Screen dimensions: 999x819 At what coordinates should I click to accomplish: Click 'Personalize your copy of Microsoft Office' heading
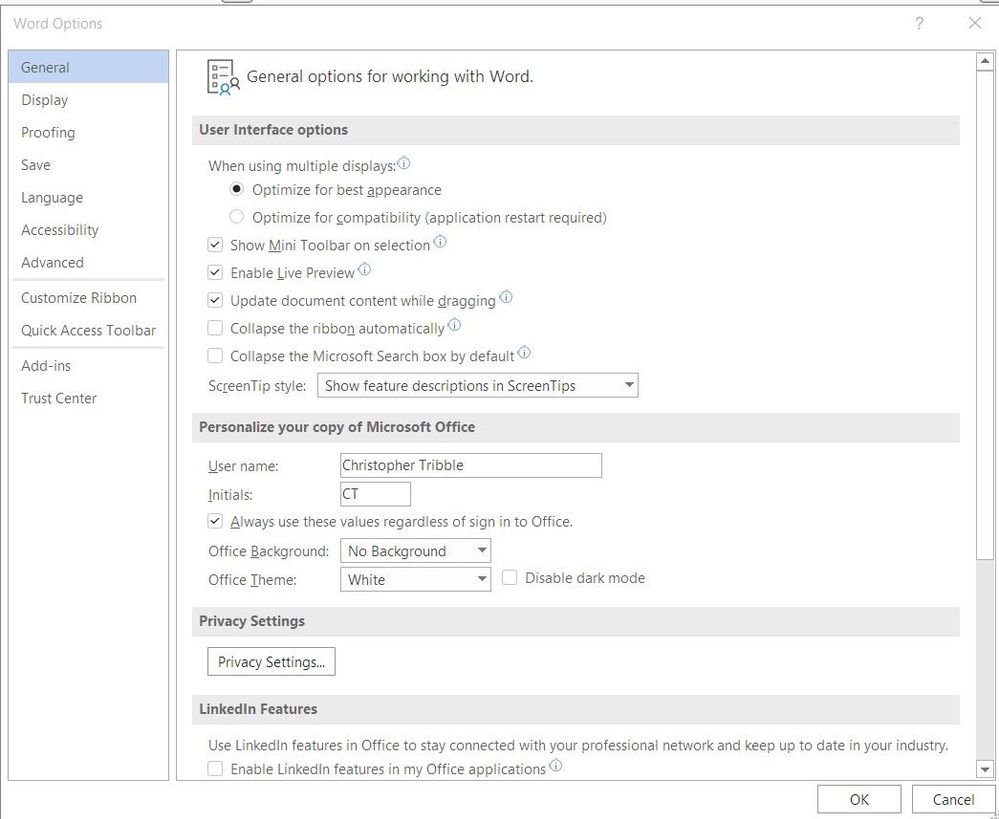[x=337, y=427]
